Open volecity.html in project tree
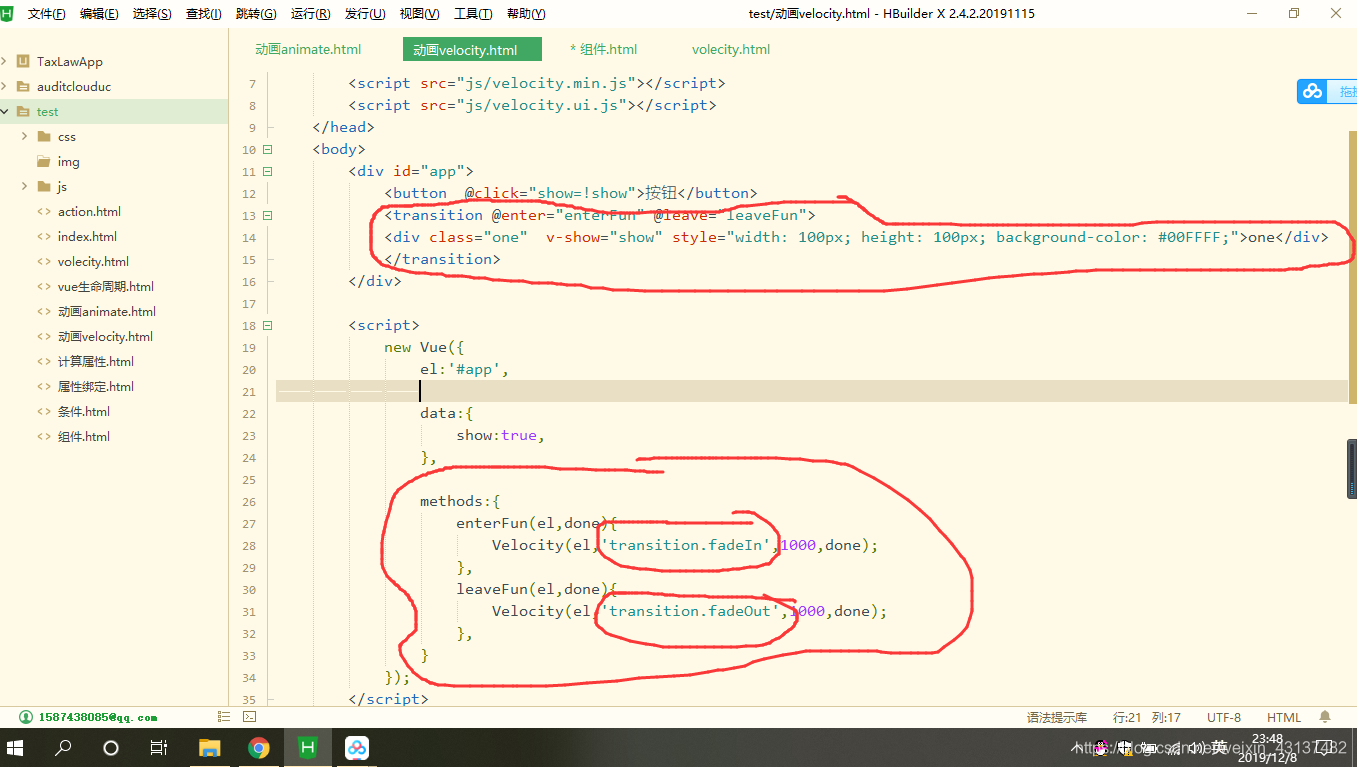Image resolution: width=1357 pixels, height=767 pixels. click(93, 262)
